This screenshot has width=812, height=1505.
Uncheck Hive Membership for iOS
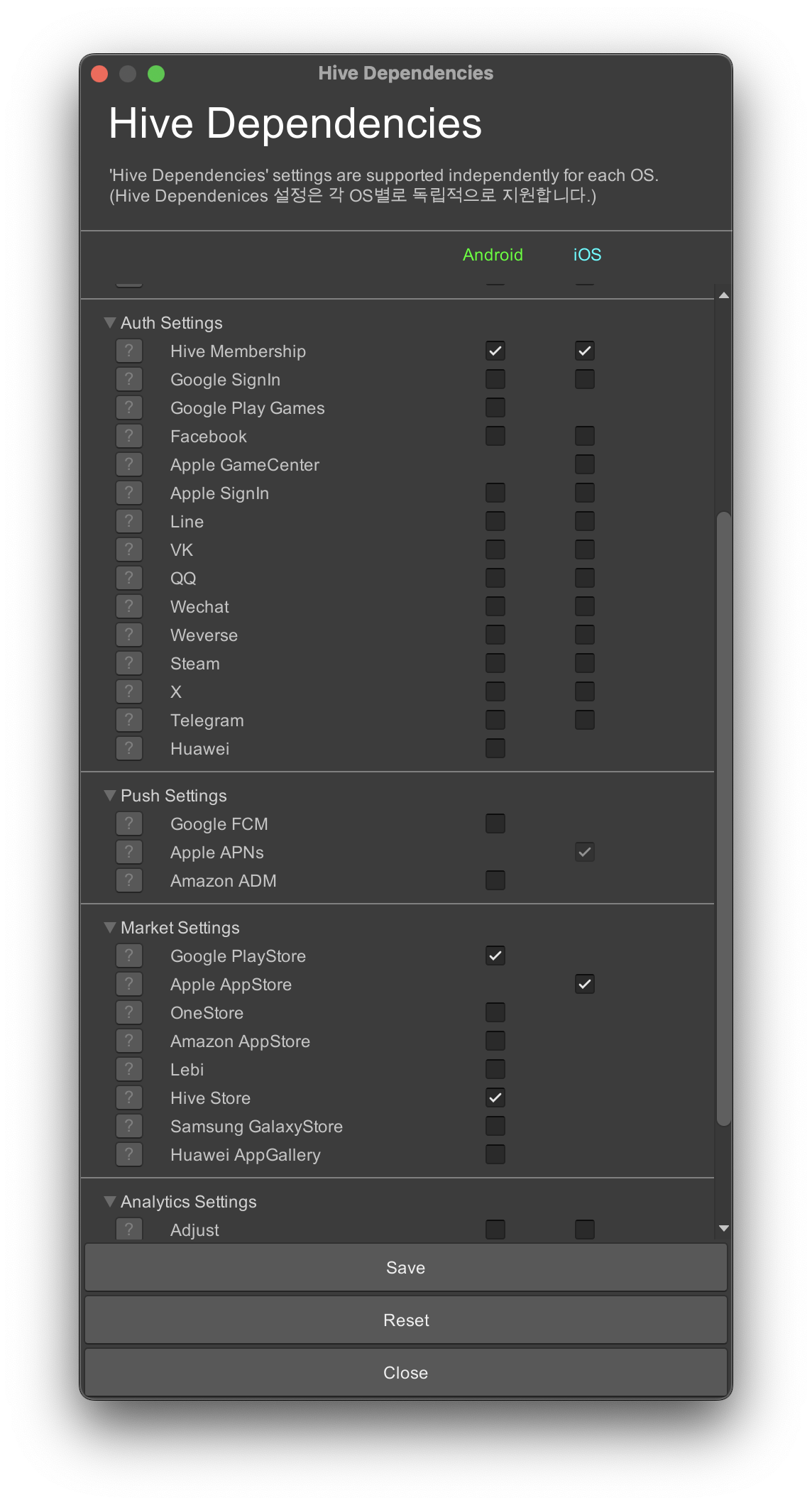pyautogui.click(x=585, y=351)
